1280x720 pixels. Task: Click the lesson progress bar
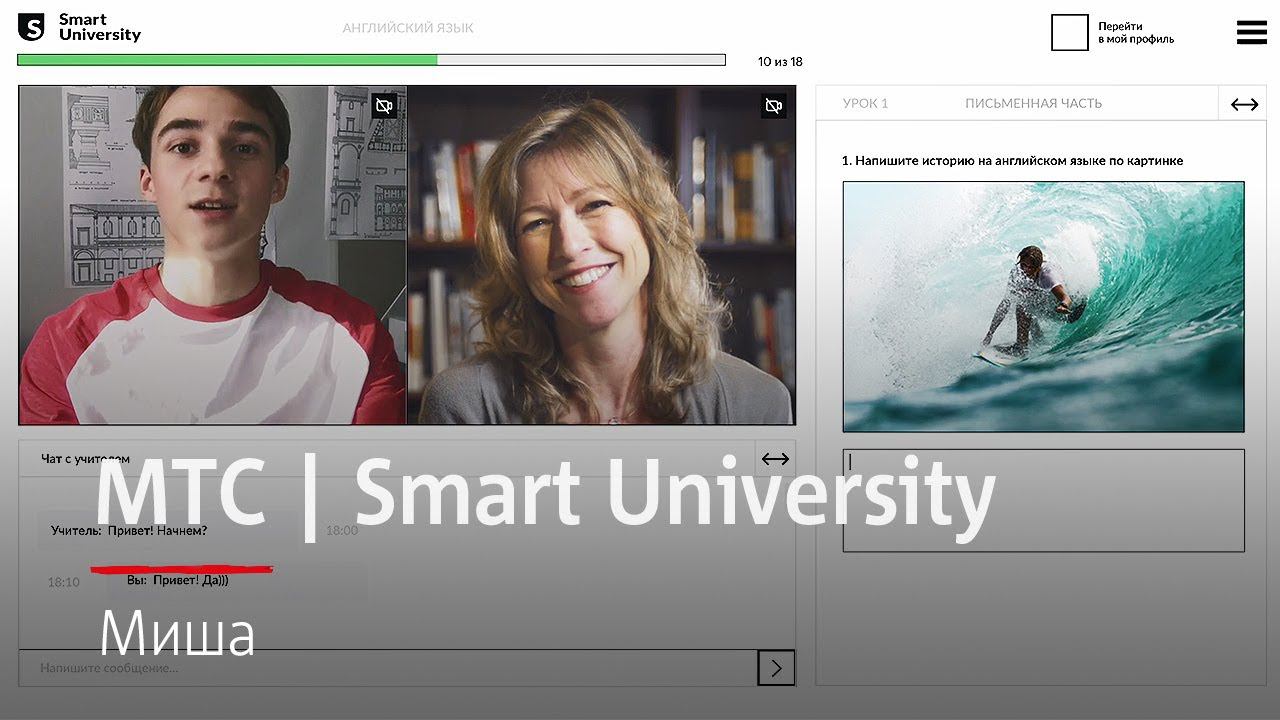[x=371, y=60]
